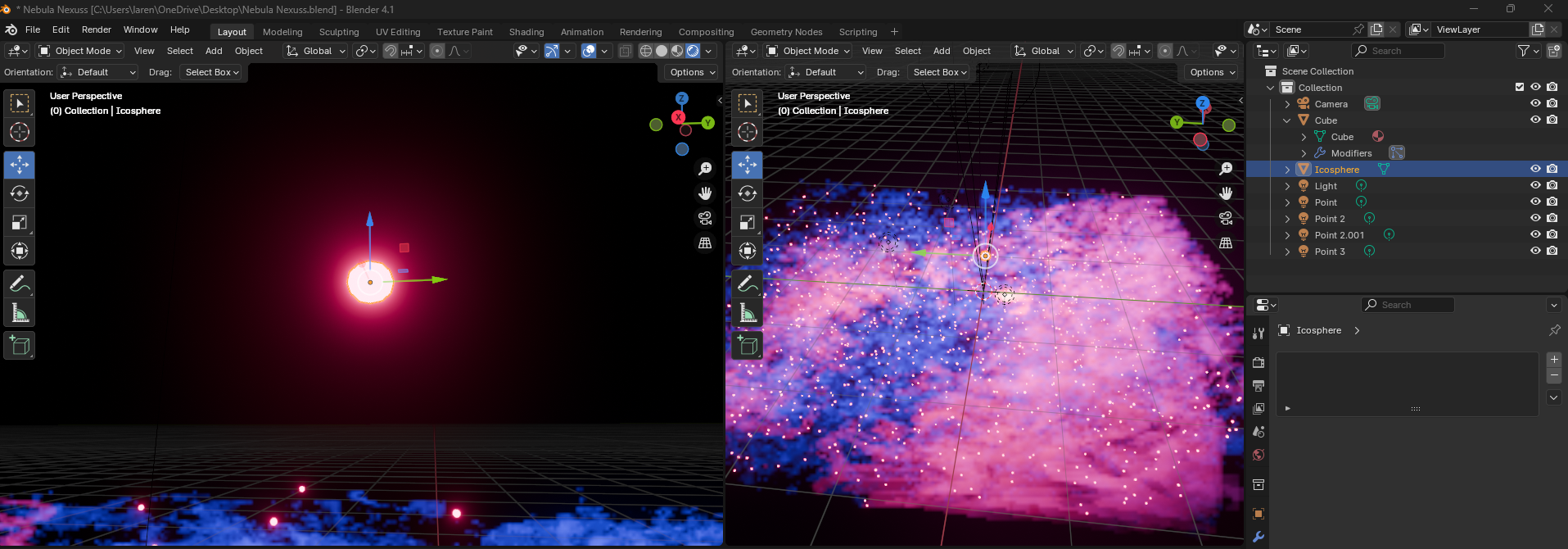Viewport: 1568px width, 549px height.
Task: Select the Rotate tool in left viewport
Action: click(20, 193)
